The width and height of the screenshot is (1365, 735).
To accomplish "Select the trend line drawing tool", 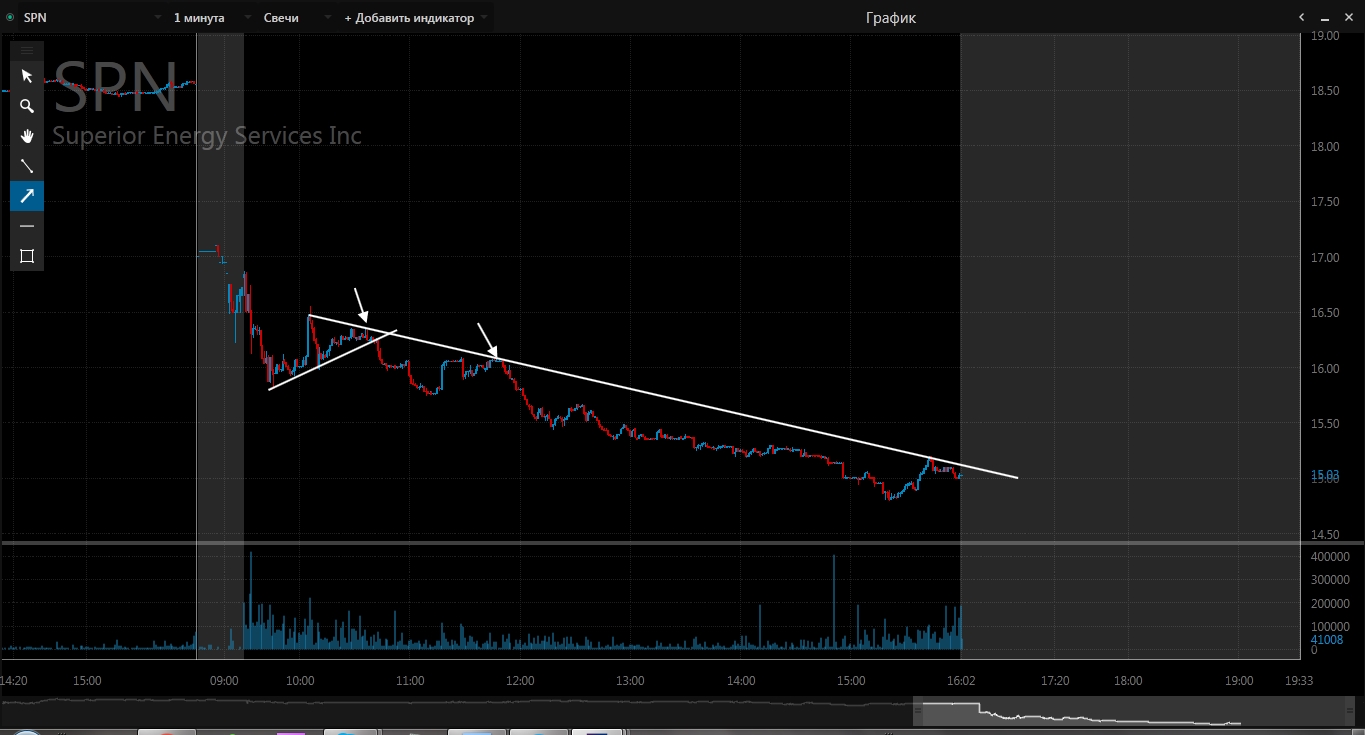I will [27, 166].
